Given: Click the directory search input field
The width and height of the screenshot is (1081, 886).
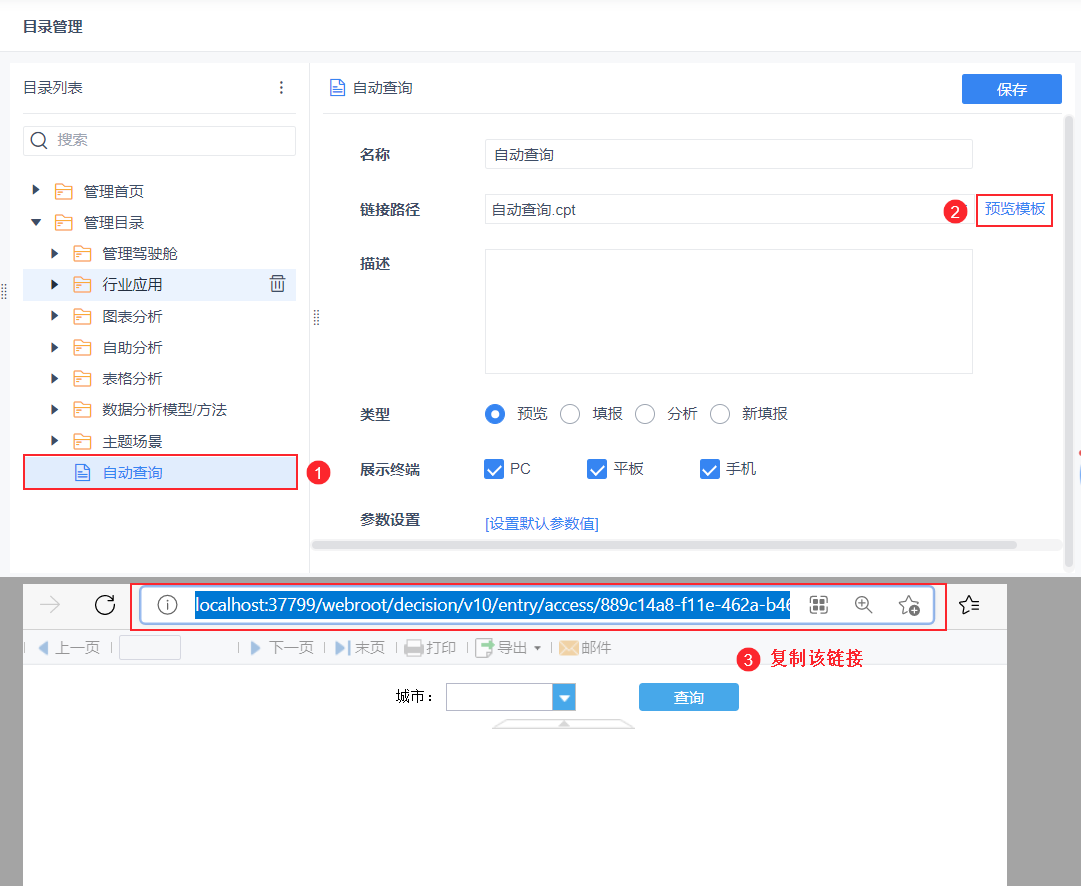Looking at the screenshot, I should point(159,141).
